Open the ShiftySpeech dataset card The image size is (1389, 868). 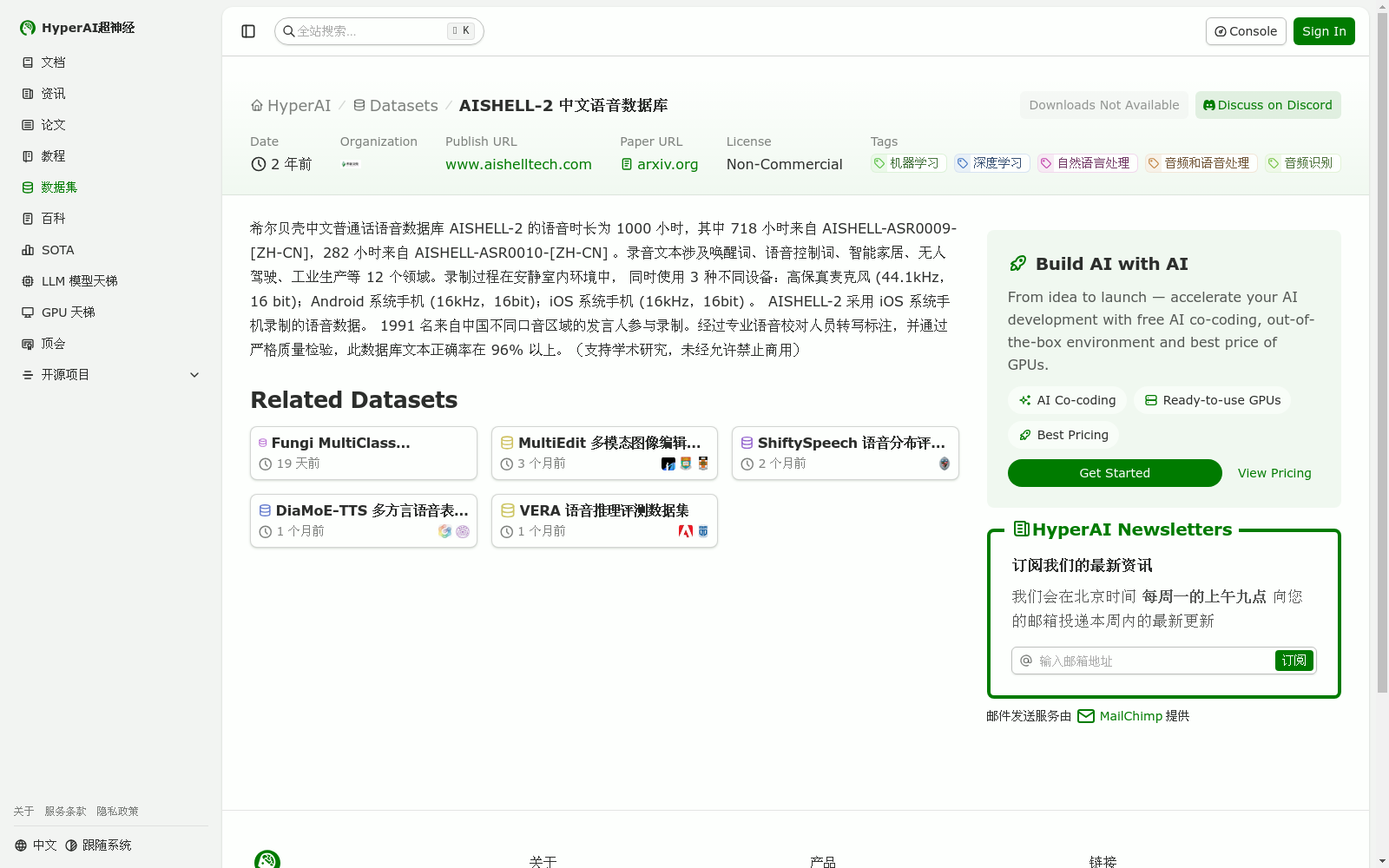coord(846,453)
